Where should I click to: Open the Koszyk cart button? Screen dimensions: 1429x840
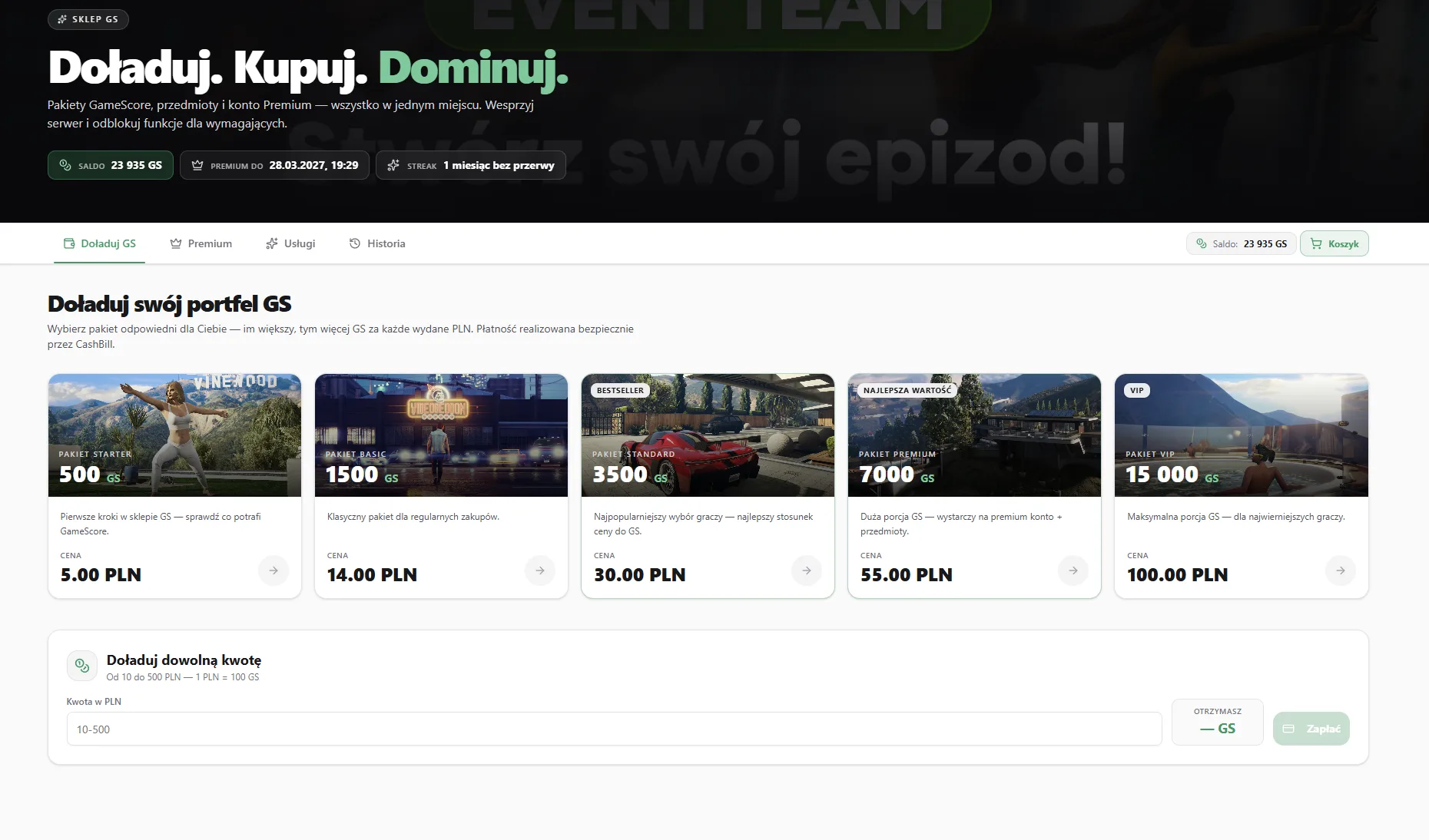1335,243
